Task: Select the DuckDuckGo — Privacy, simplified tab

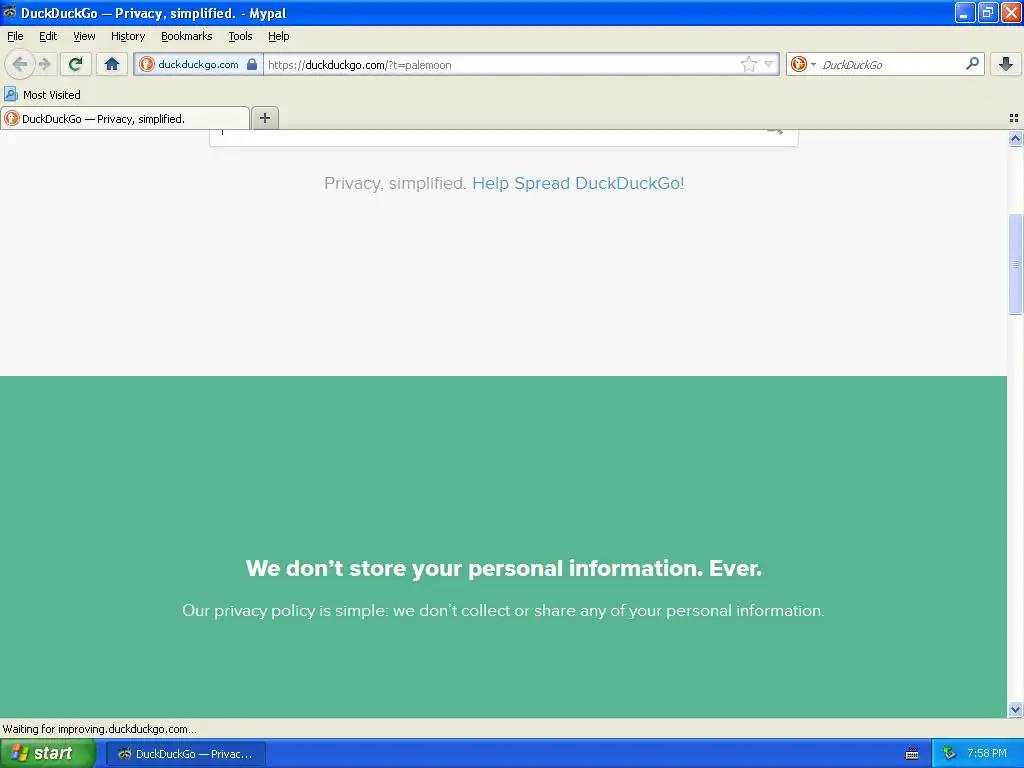Action: (125, 118)
